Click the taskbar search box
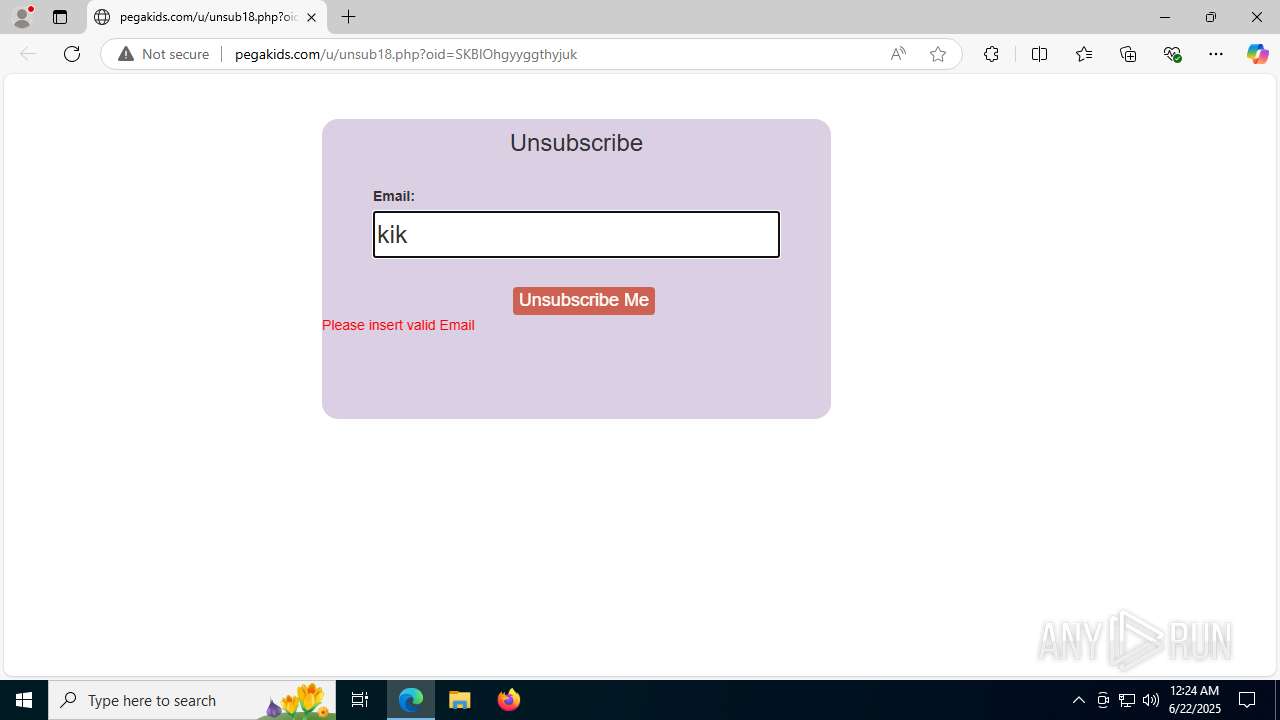This screenshot has height=720, width=1280. pyautogui.click(x=192, y=700)
